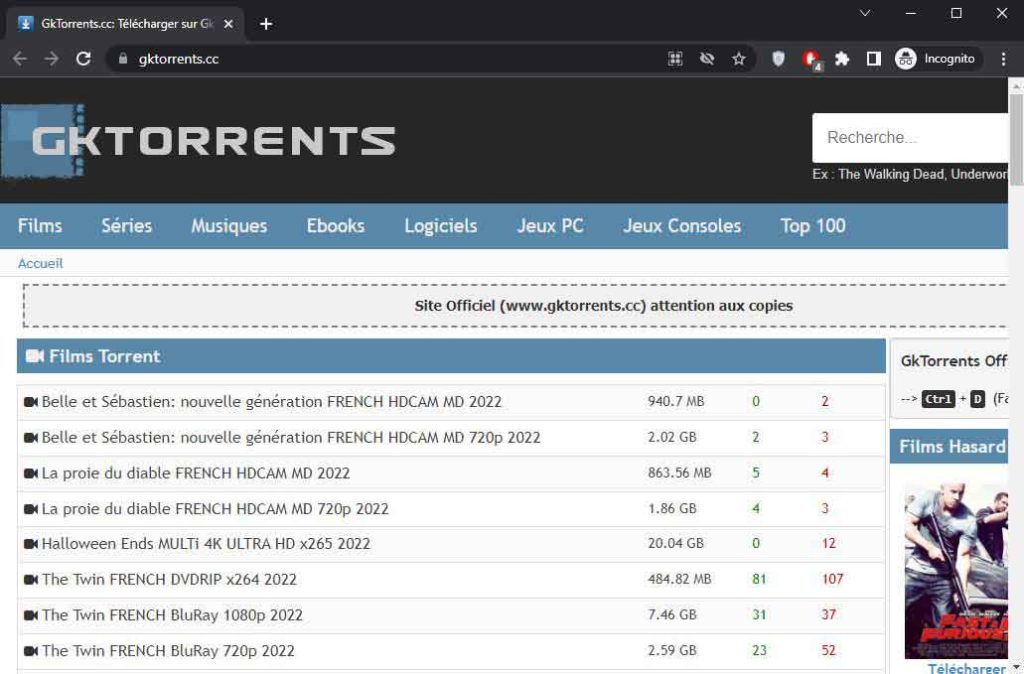Screen dimensions: 1024x674
Task: Click the 484.82 MB size cell
Action: coord(679,579)
